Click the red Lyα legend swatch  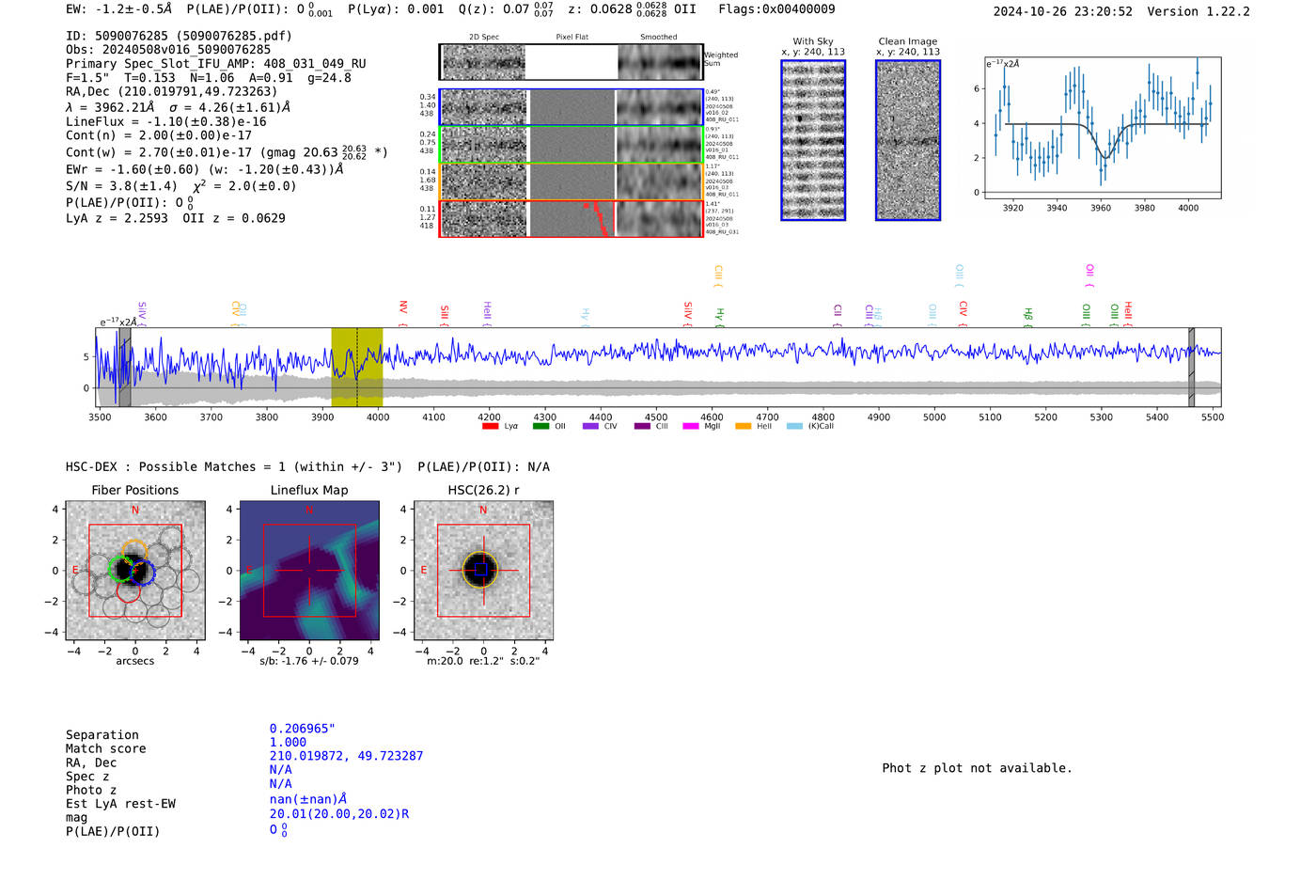490,426
